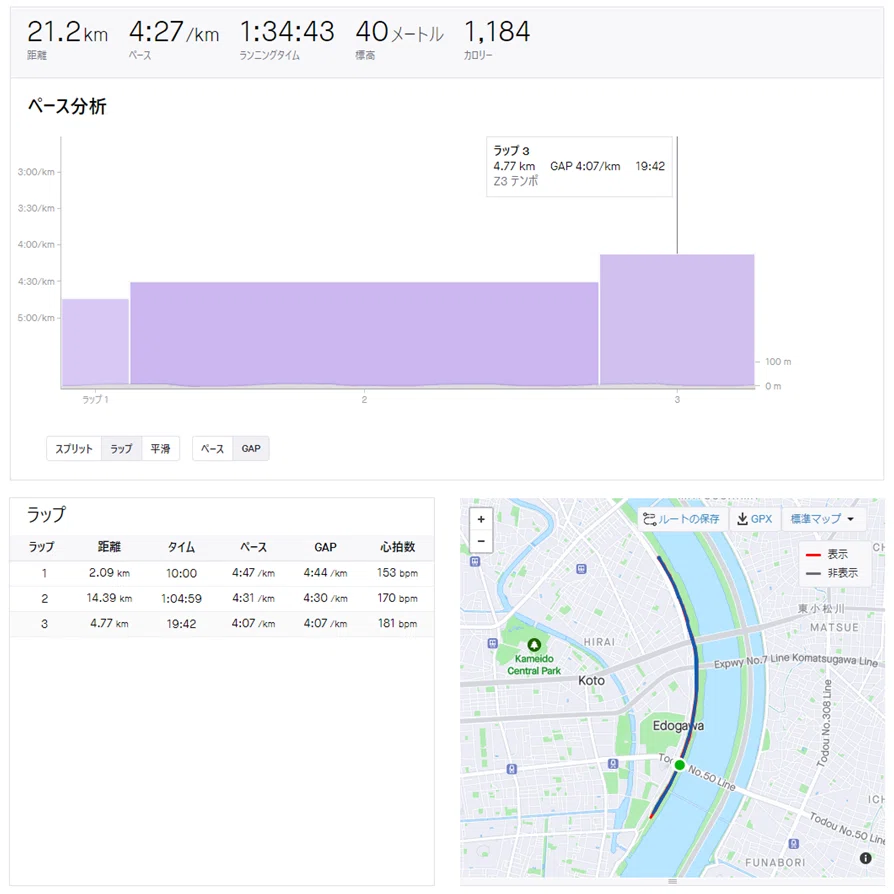
Task: Zoom in the map with plus icon
Action: (x=481, y=519)
